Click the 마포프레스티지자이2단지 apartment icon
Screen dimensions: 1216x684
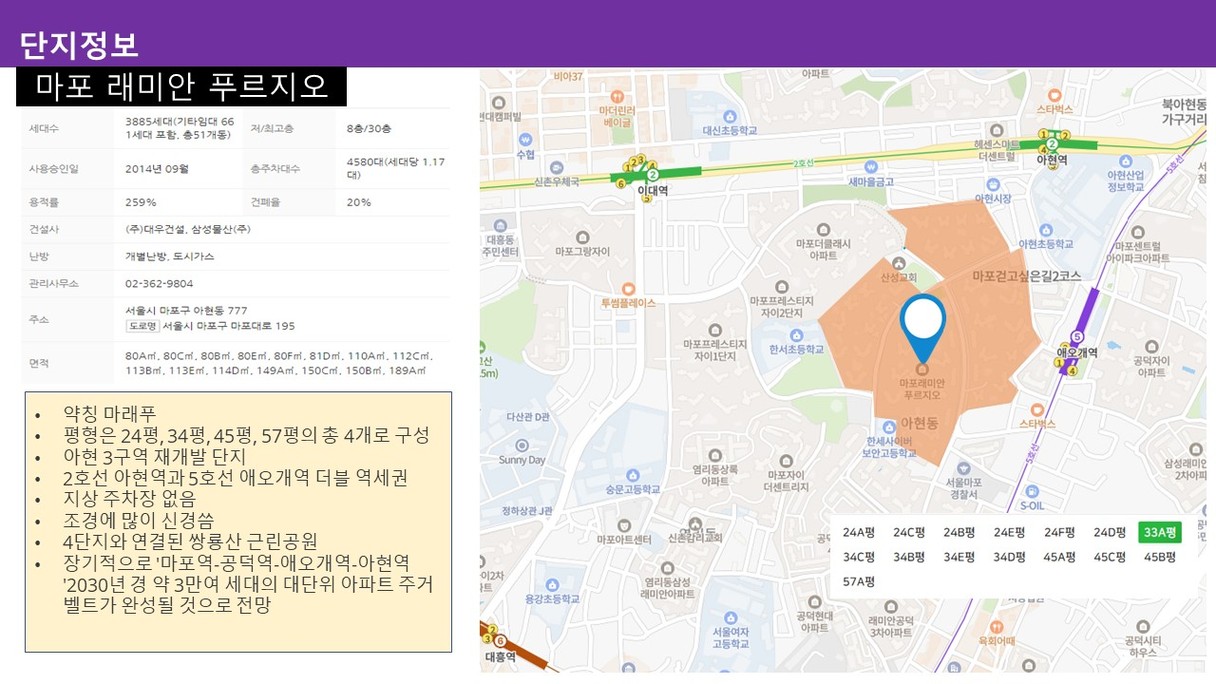click(x=783, y=286)
